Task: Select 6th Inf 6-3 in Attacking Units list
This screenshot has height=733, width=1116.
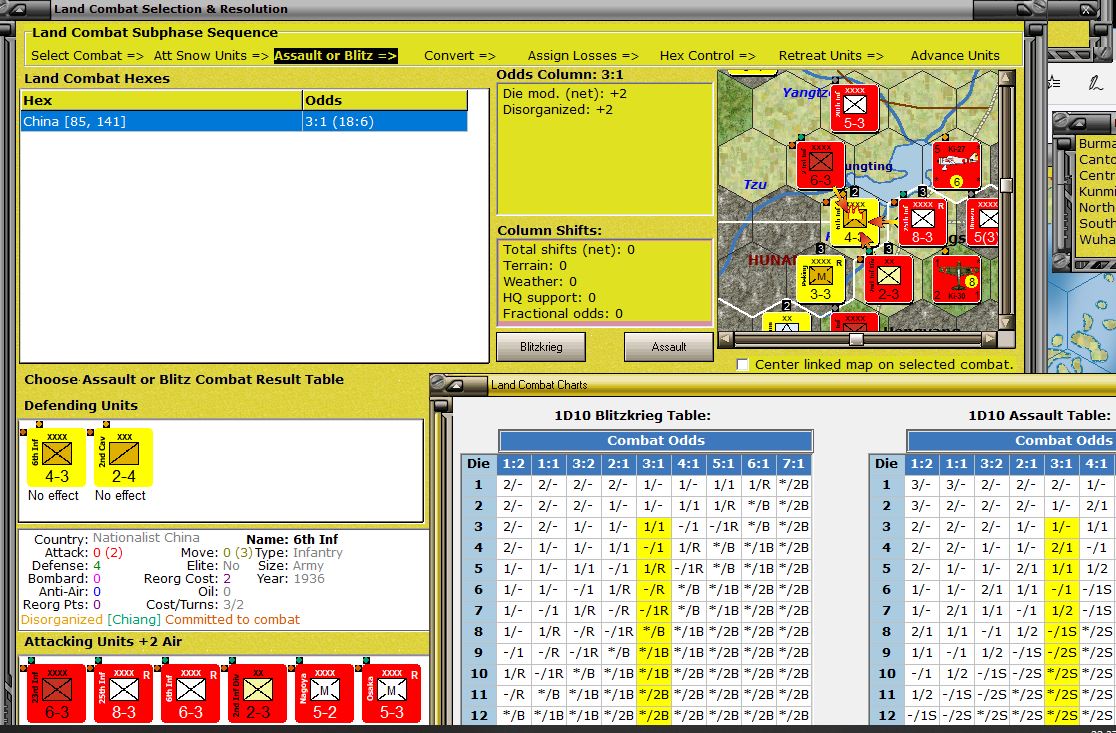Action: tap(190, 694)
